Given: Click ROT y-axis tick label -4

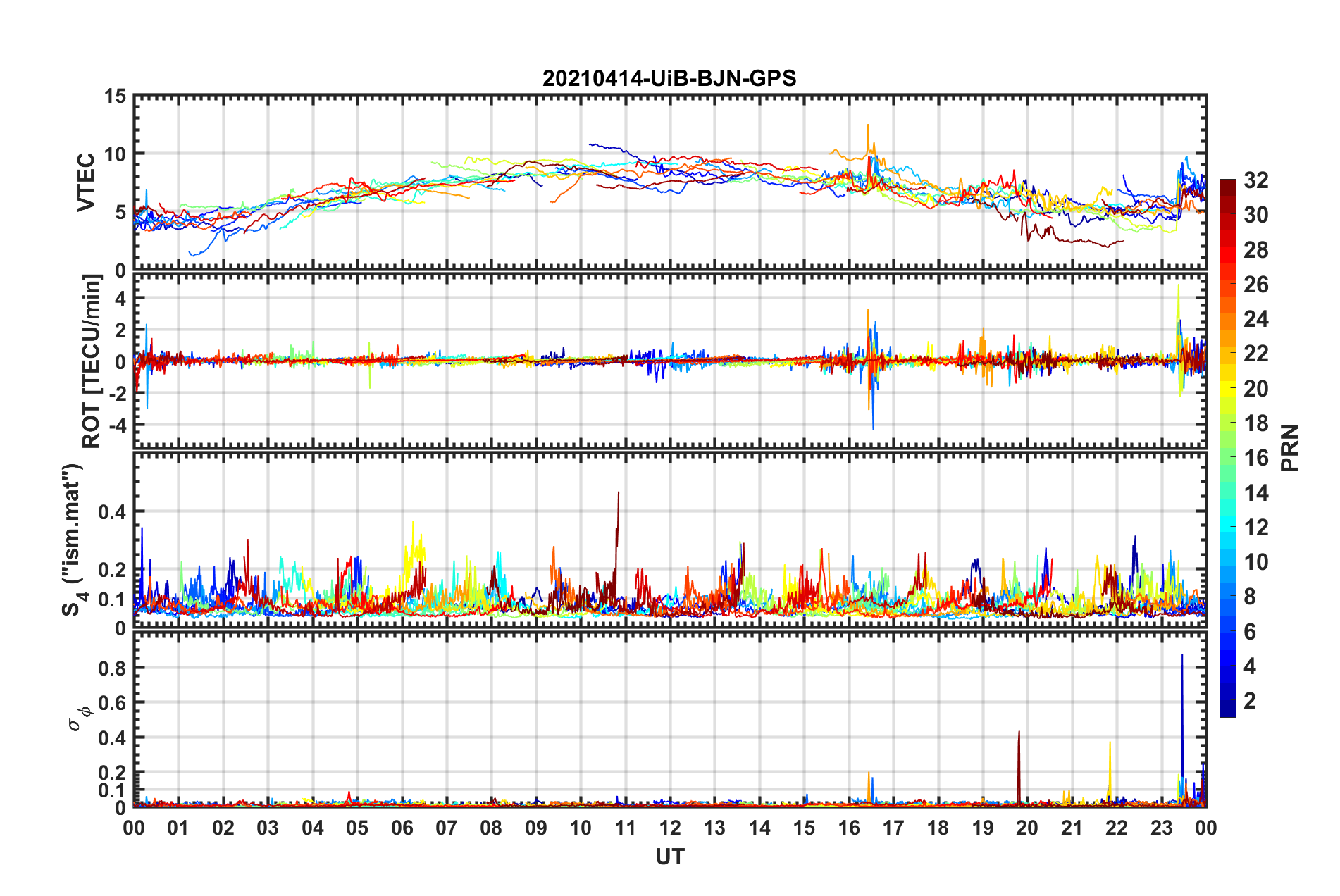Looking at the screenshot, I should (x=117, y=425).
